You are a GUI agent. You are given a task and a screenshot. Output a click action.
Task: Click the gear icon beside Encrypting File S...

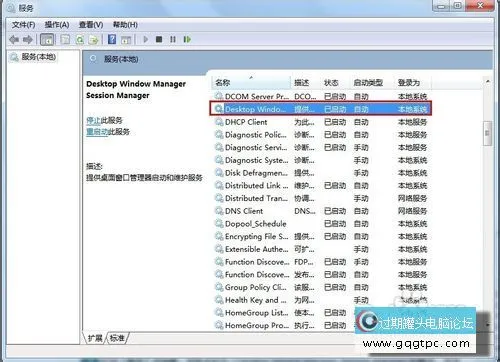219,236
